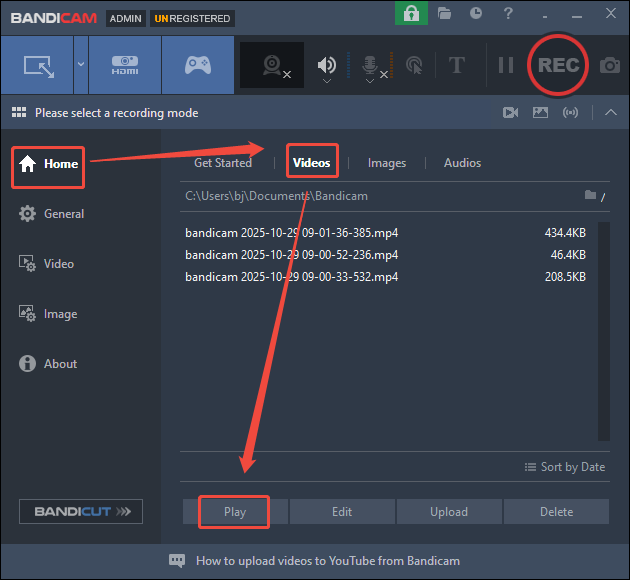
Task: Click the ADMIN badge
Action: (126, 18)
